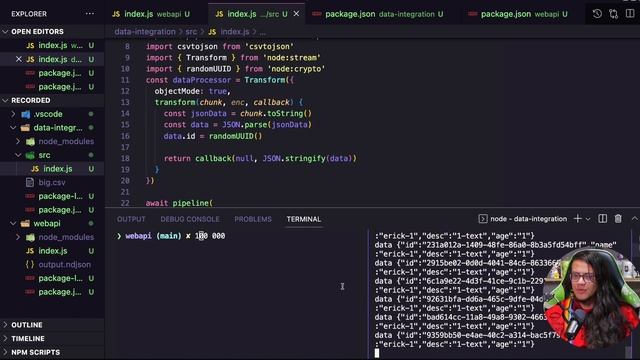Select index.js w... in Open Editors

(x=52, y=45)
